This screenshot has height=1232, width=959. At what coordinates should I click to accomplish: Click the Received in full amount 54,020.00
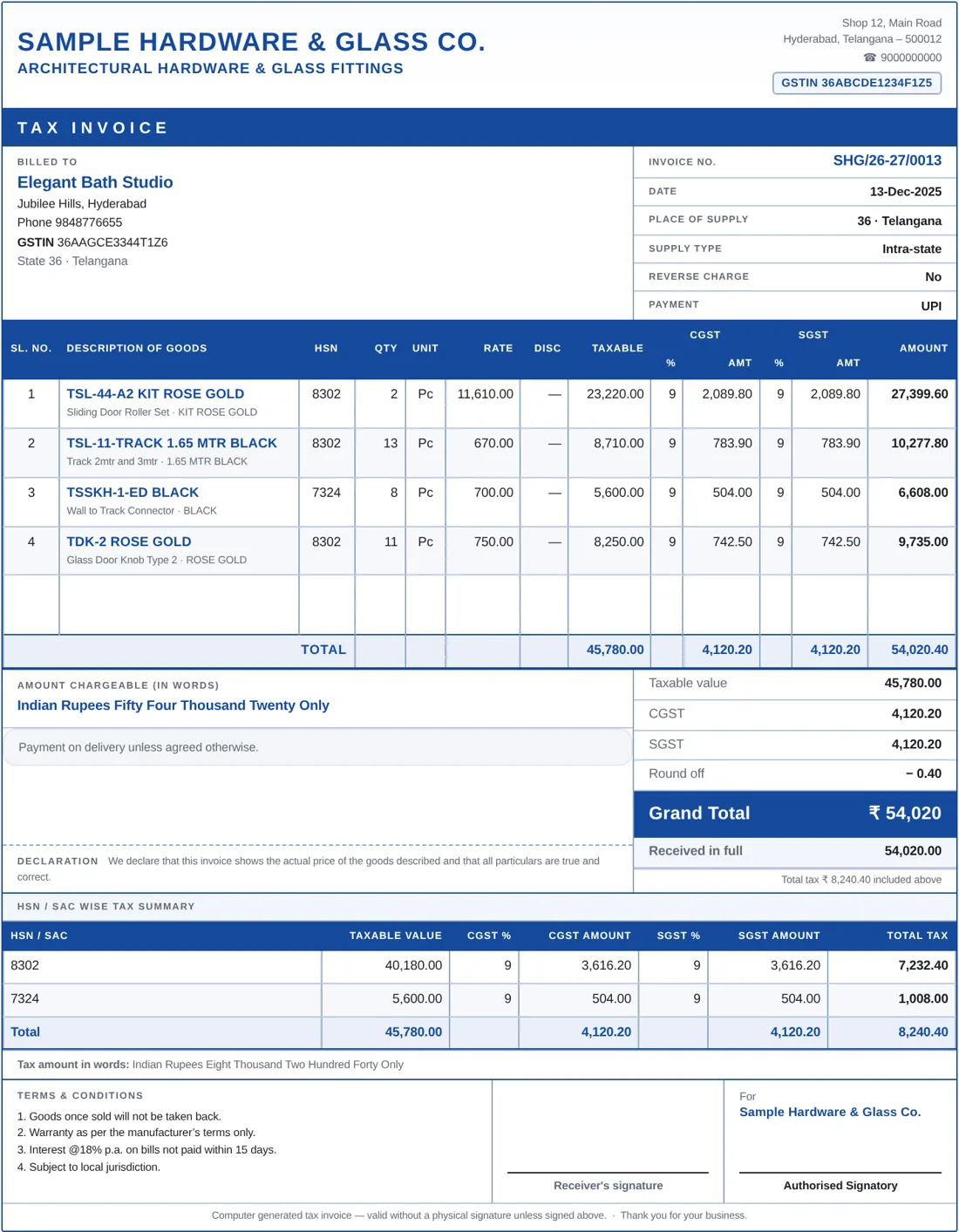click(913, 851)
